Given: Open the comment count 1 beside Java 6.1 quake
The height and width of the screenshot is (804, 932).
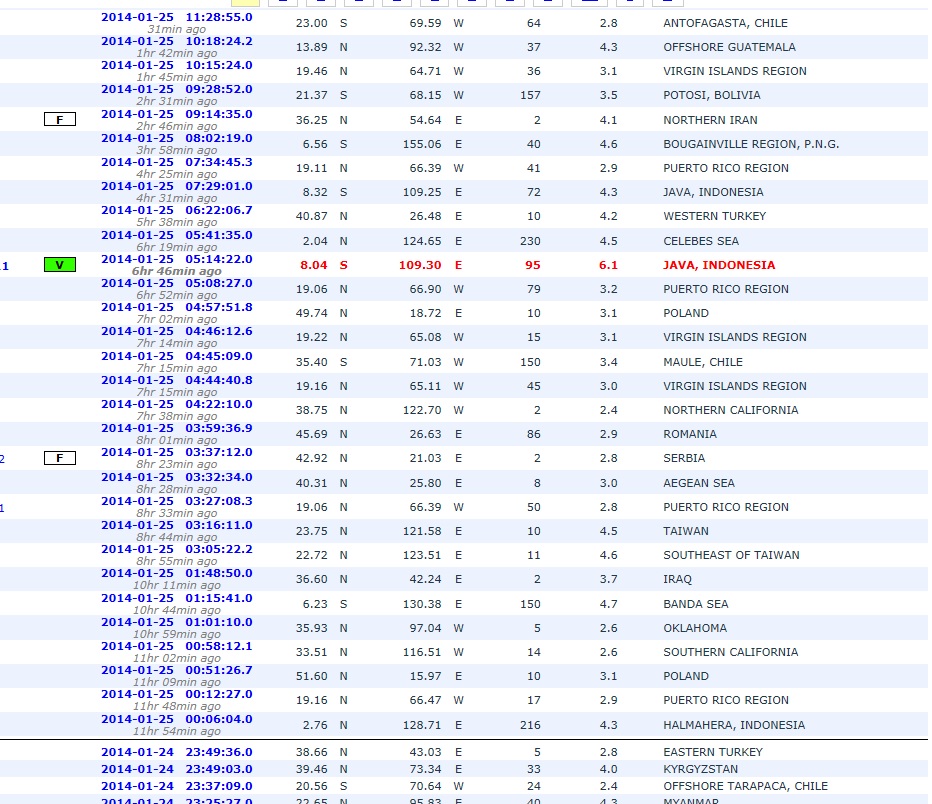Looking at the screenshot, I should (x=5, y=266).
